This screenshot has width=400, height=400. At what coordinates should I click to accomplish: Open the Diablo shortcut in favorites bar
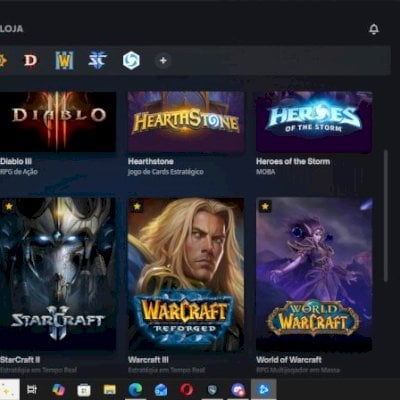[x=30, y=61]
